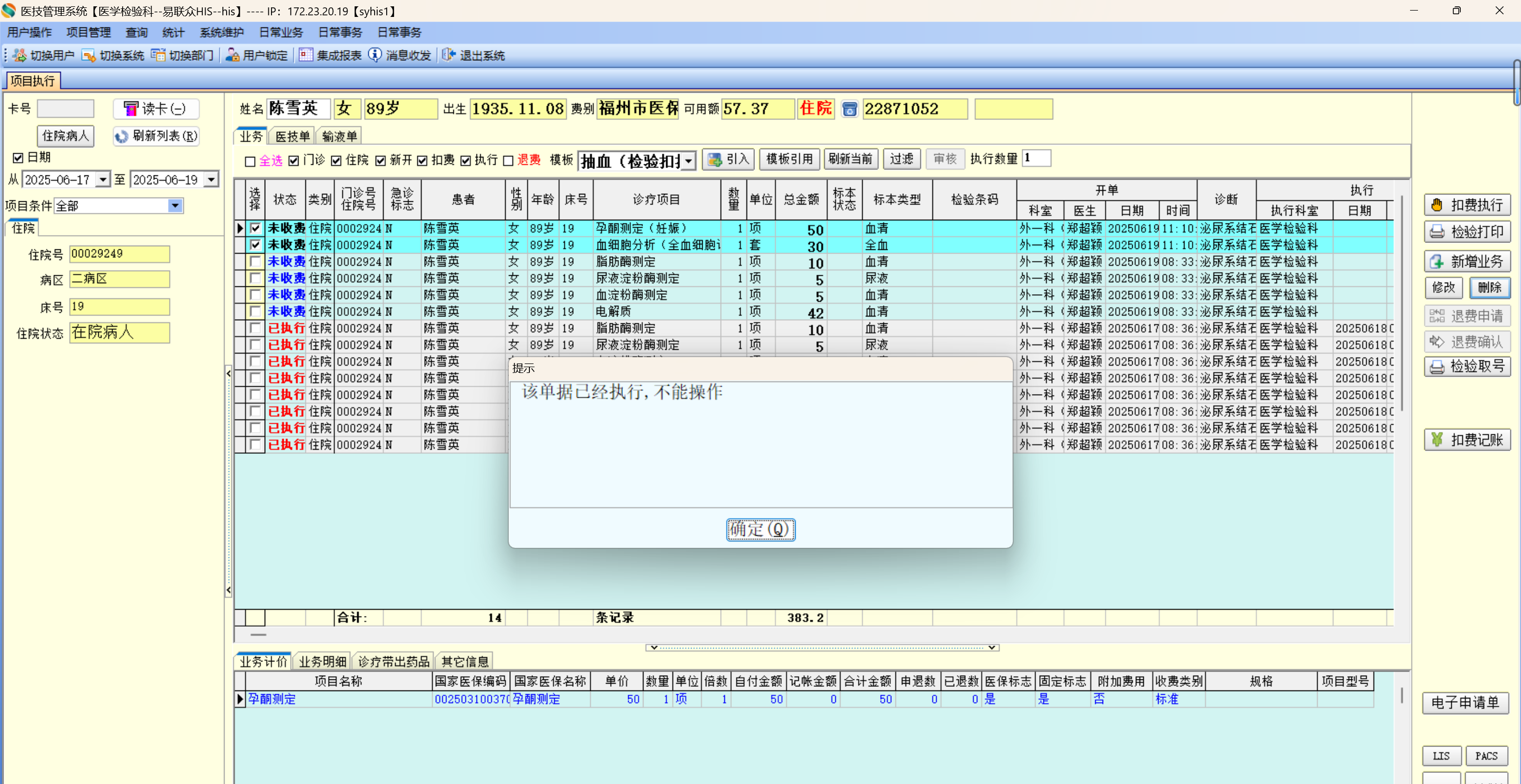The width and height of the screenshot is (1521, 784).
Task: Expand the 项目条件 全部 dropdown
Action: [x=175, y=206]
